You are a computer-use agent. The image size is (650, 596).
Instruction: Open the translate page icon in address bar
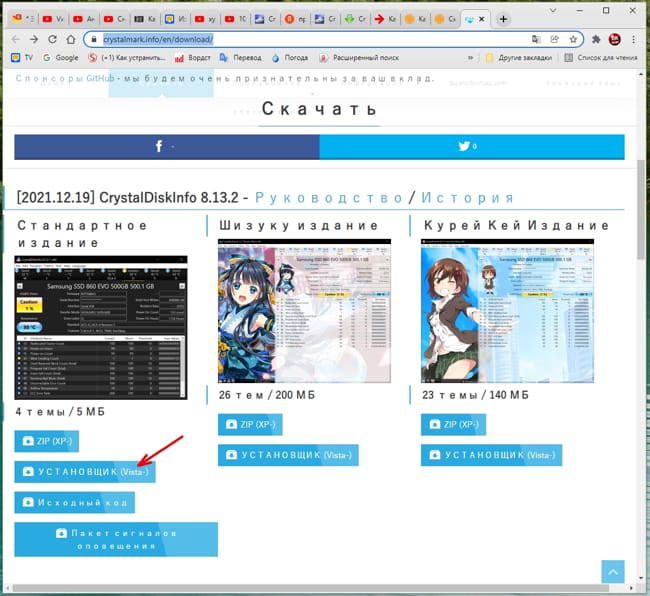click(536, 39)
